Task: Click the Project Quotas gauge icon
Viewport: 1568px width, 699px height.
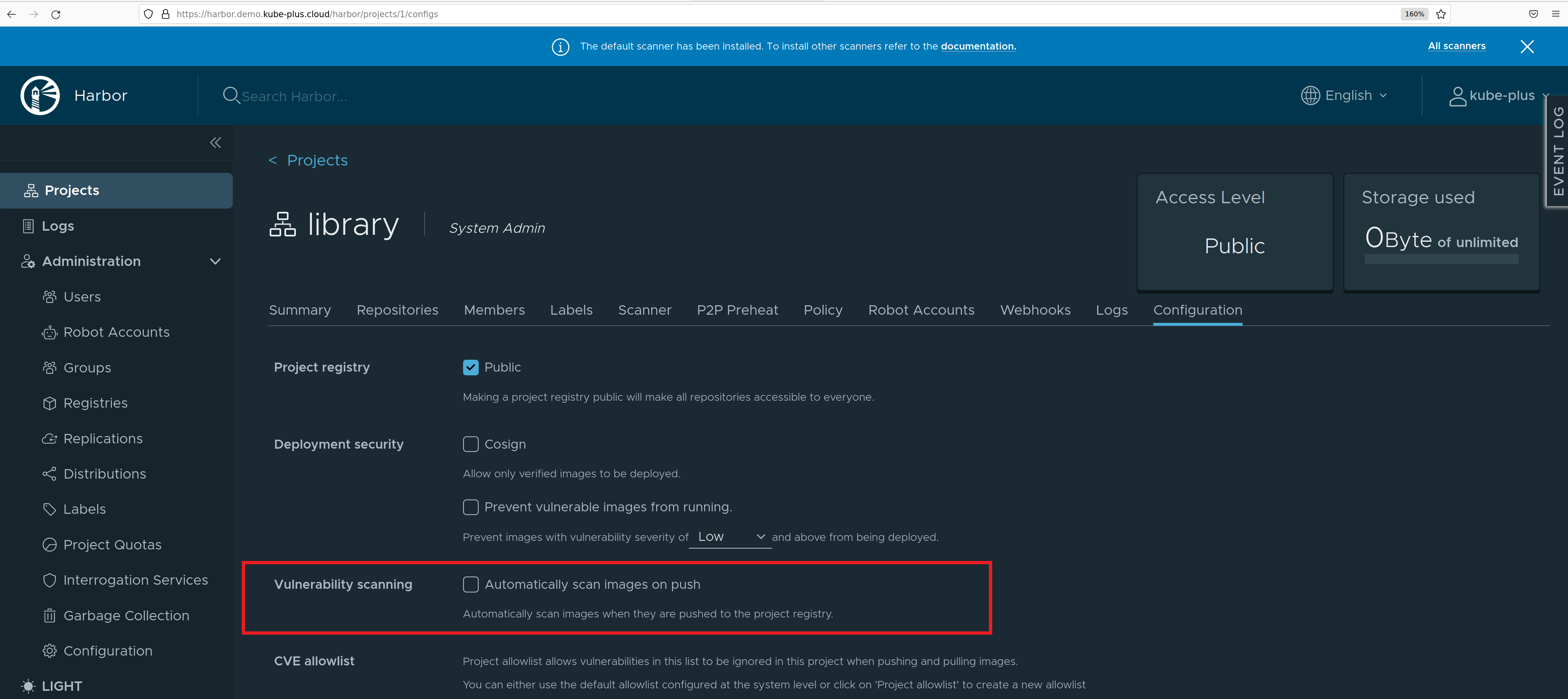Action: (x=49, y=545)
